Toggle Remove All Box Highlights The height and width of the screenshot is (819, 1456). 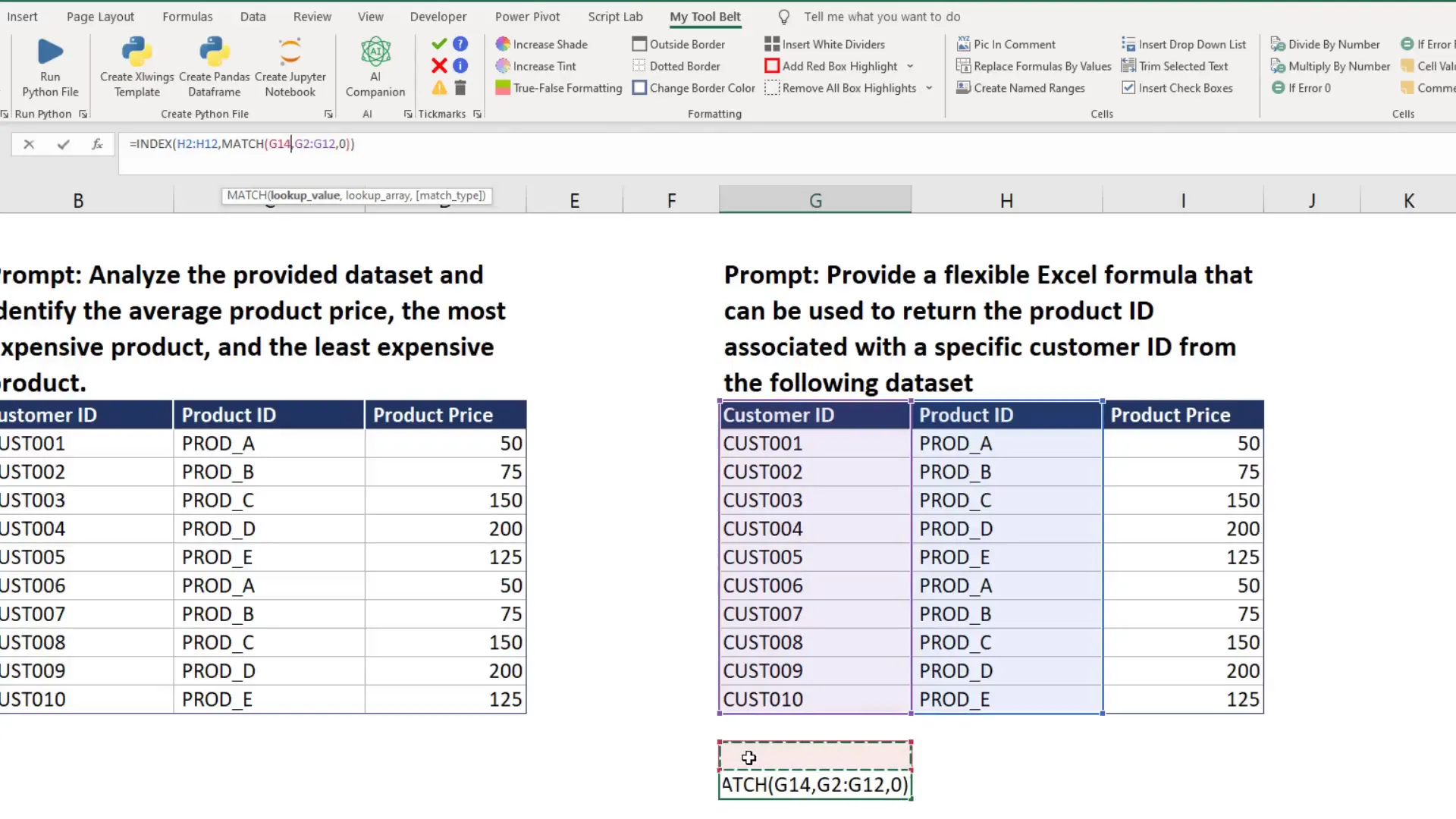(x=840, y=88)
